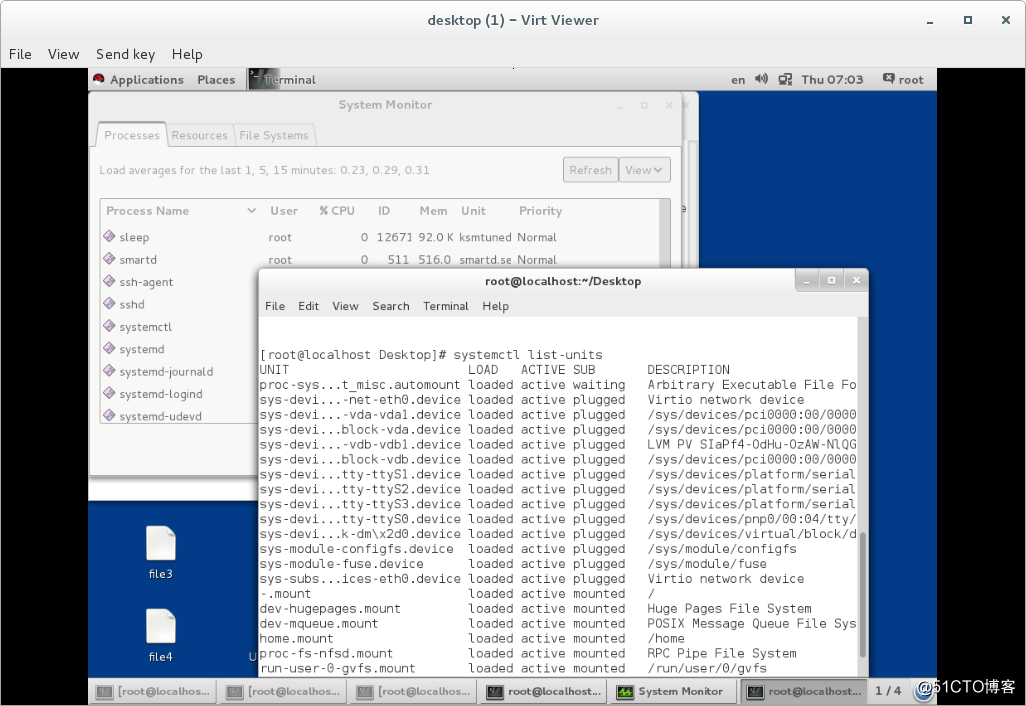Switch to first root@localhos taskbar window
The image size is (1026, 706).
click(154, 692)
